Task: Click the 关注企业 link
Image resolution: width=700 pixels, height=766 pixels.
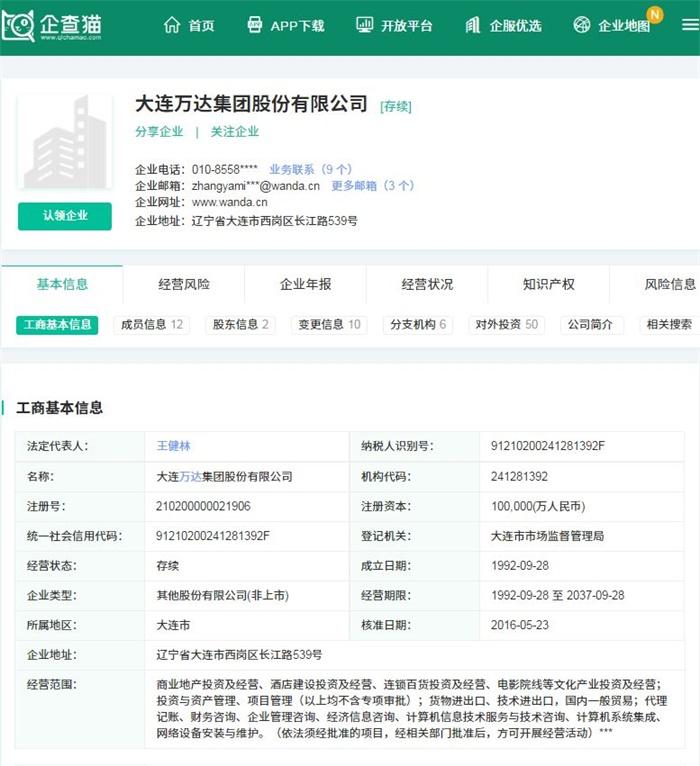Action: [234, 131]
